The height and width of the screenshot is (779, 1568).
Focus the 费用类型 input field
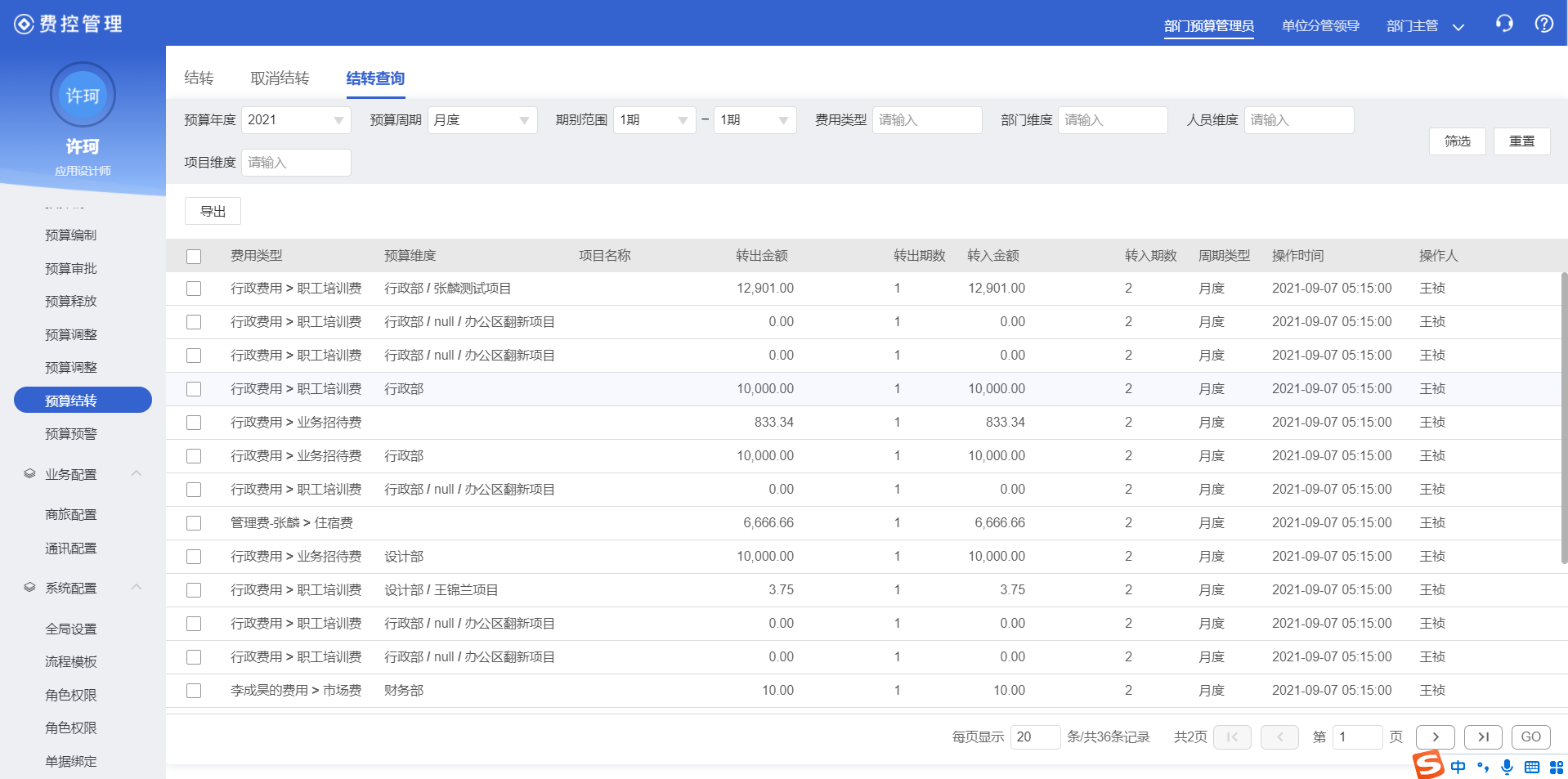927,120
